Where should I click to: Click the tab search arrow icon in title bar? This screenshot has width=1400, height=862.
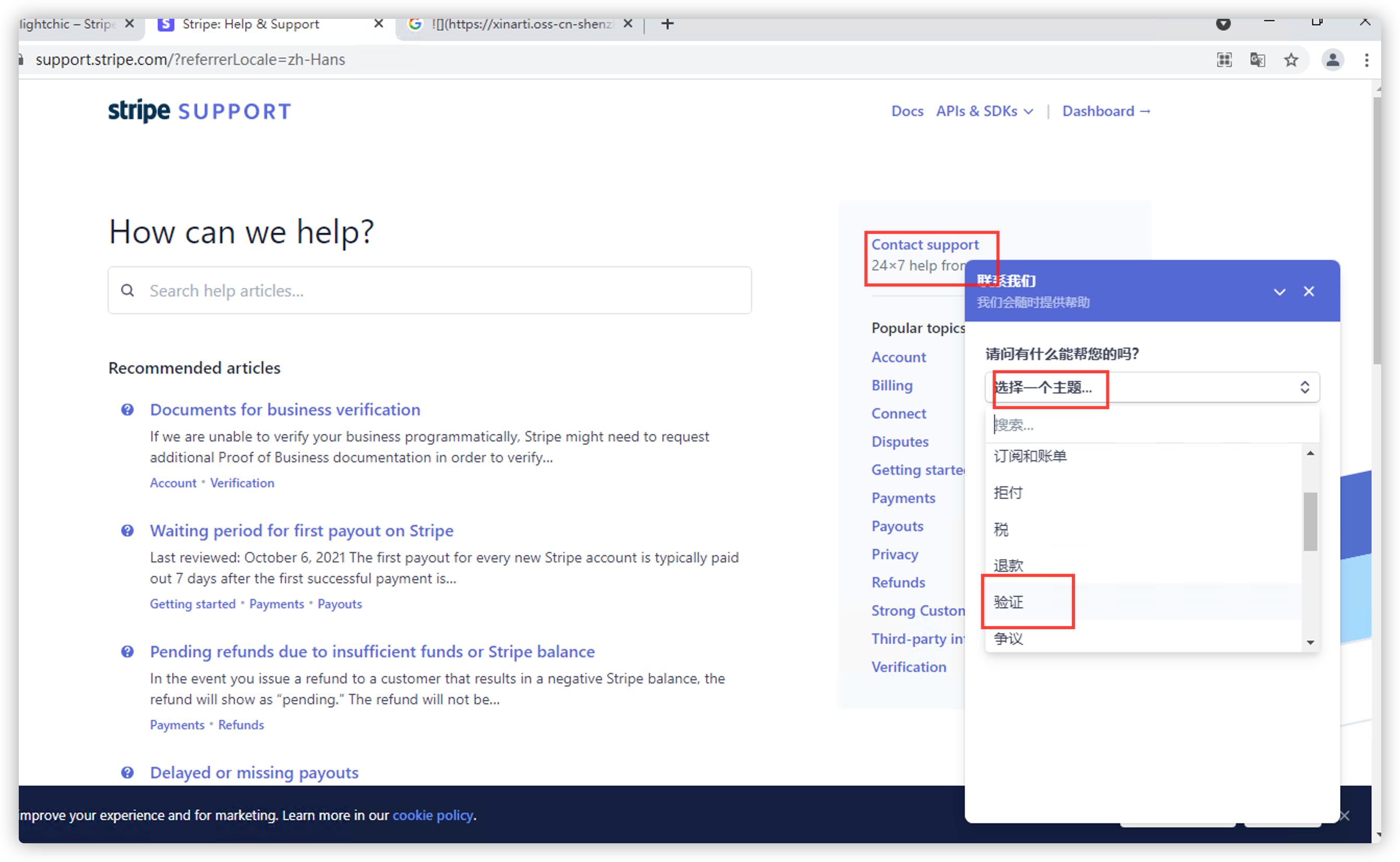point(1223,24)
